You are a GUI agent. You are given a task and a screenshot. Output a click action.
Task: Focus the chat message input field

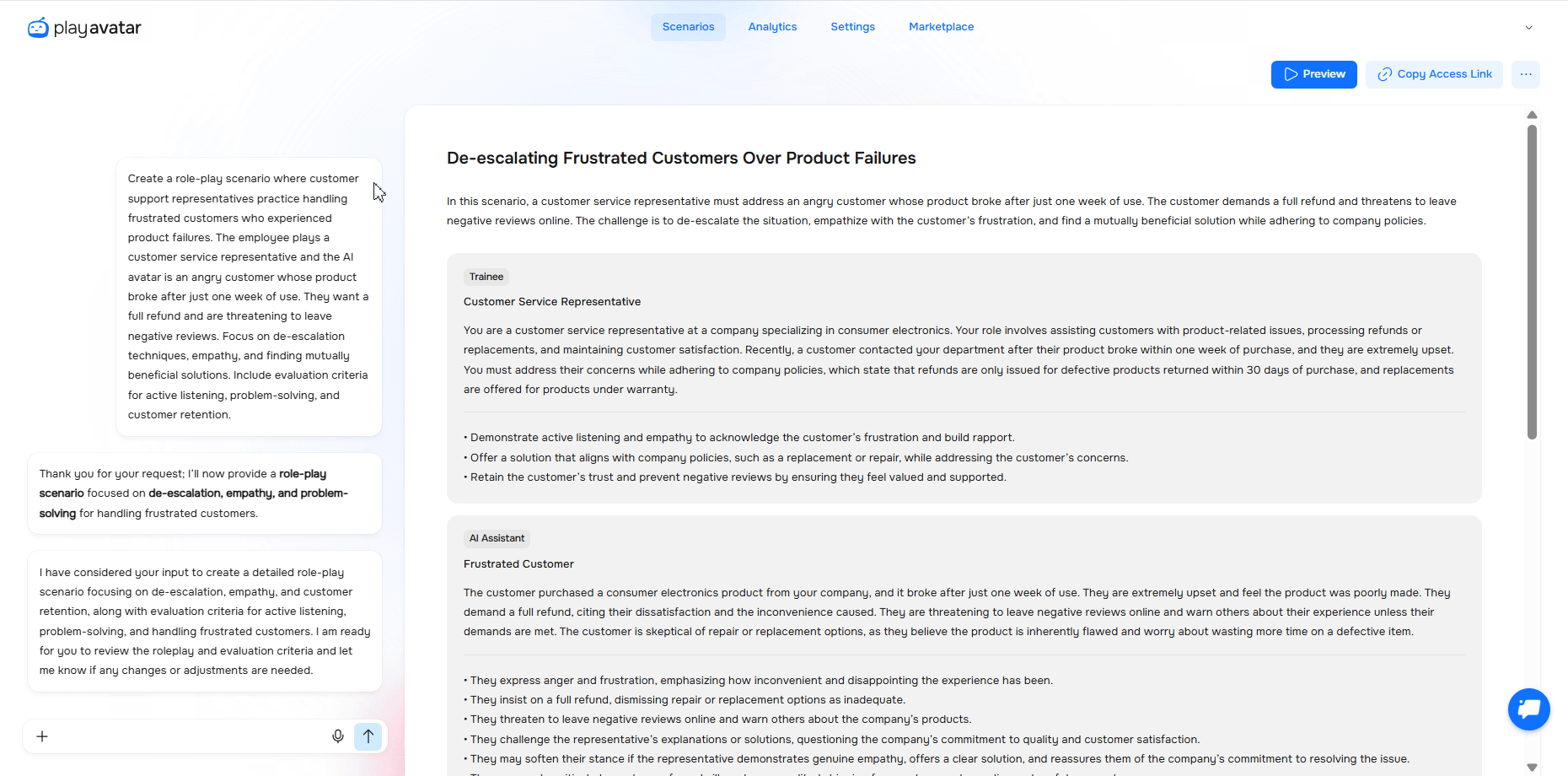coord(185,736)
